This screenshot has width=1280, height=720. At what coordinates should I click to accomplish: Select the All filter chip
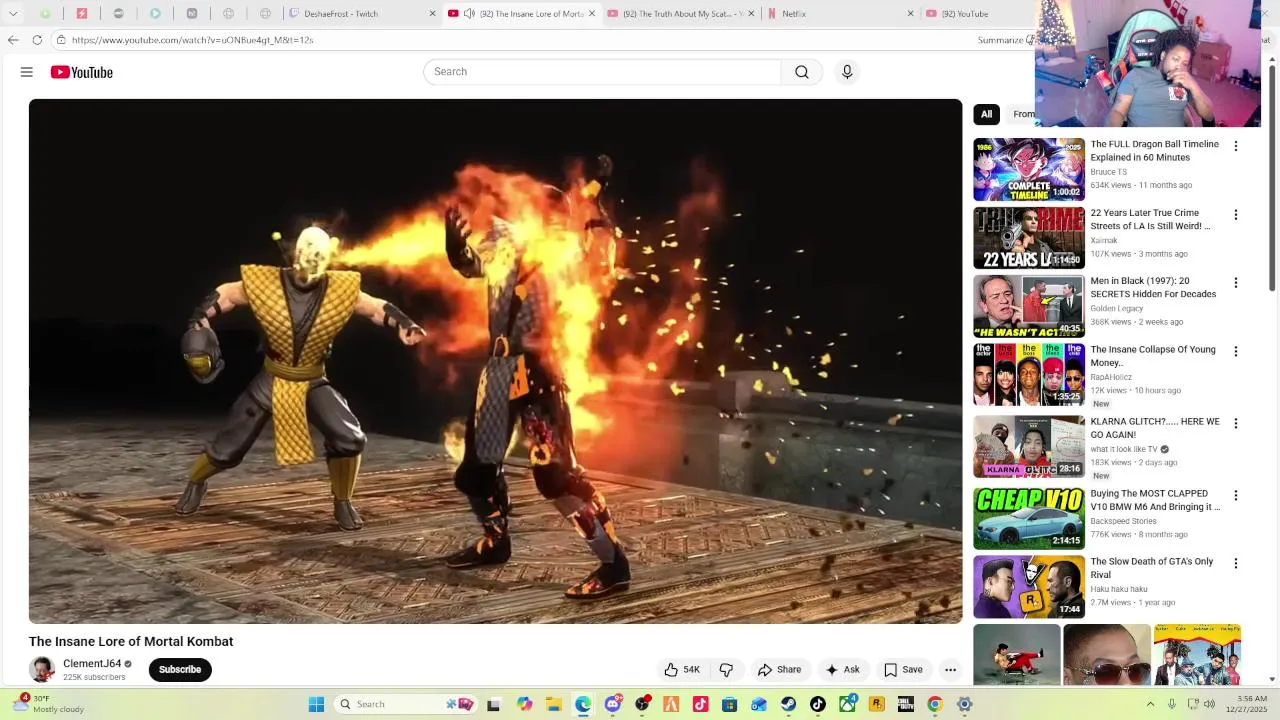[x=986, y=114]
